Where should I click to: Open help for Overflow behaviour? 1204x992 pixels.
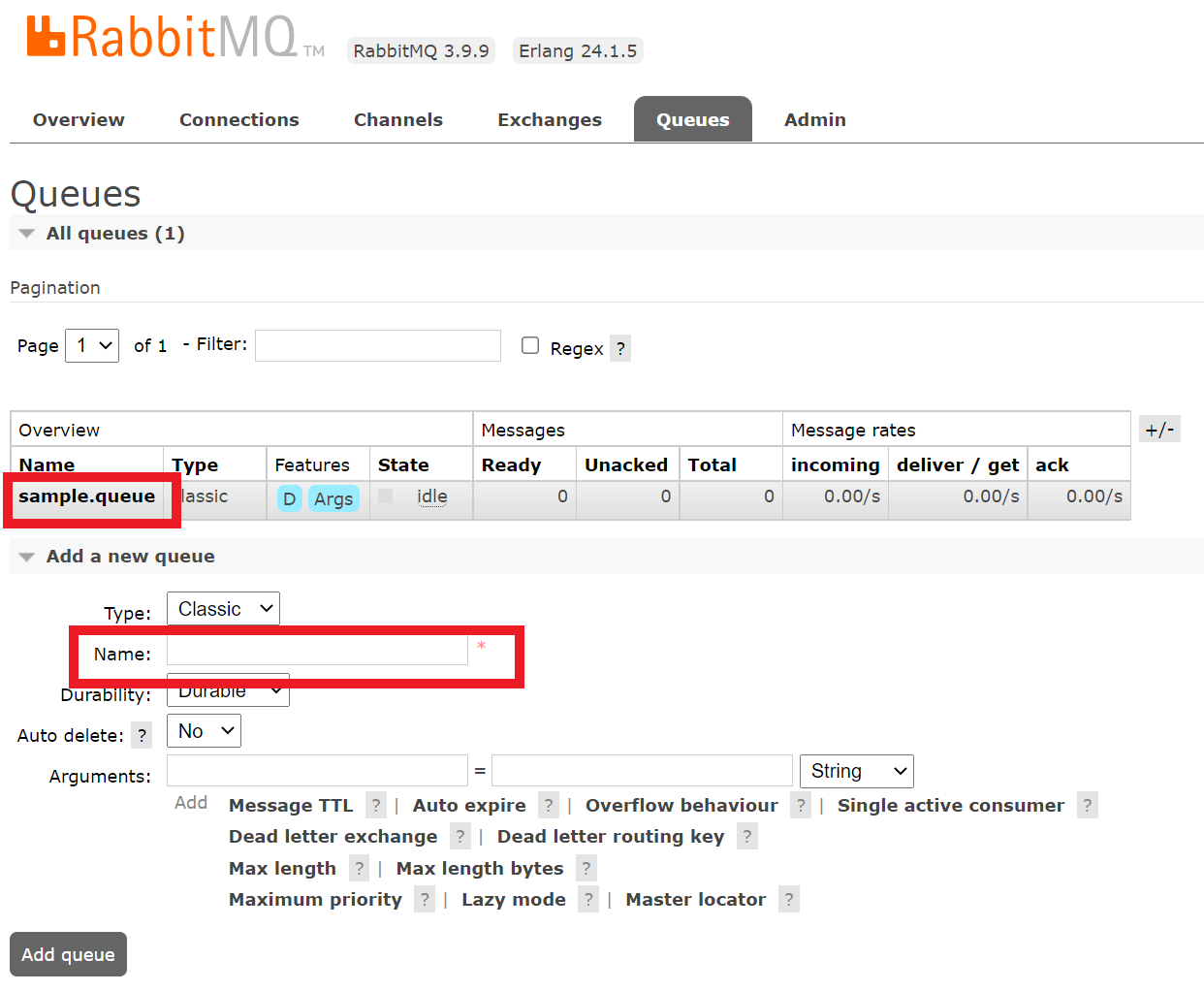[801, 806]
